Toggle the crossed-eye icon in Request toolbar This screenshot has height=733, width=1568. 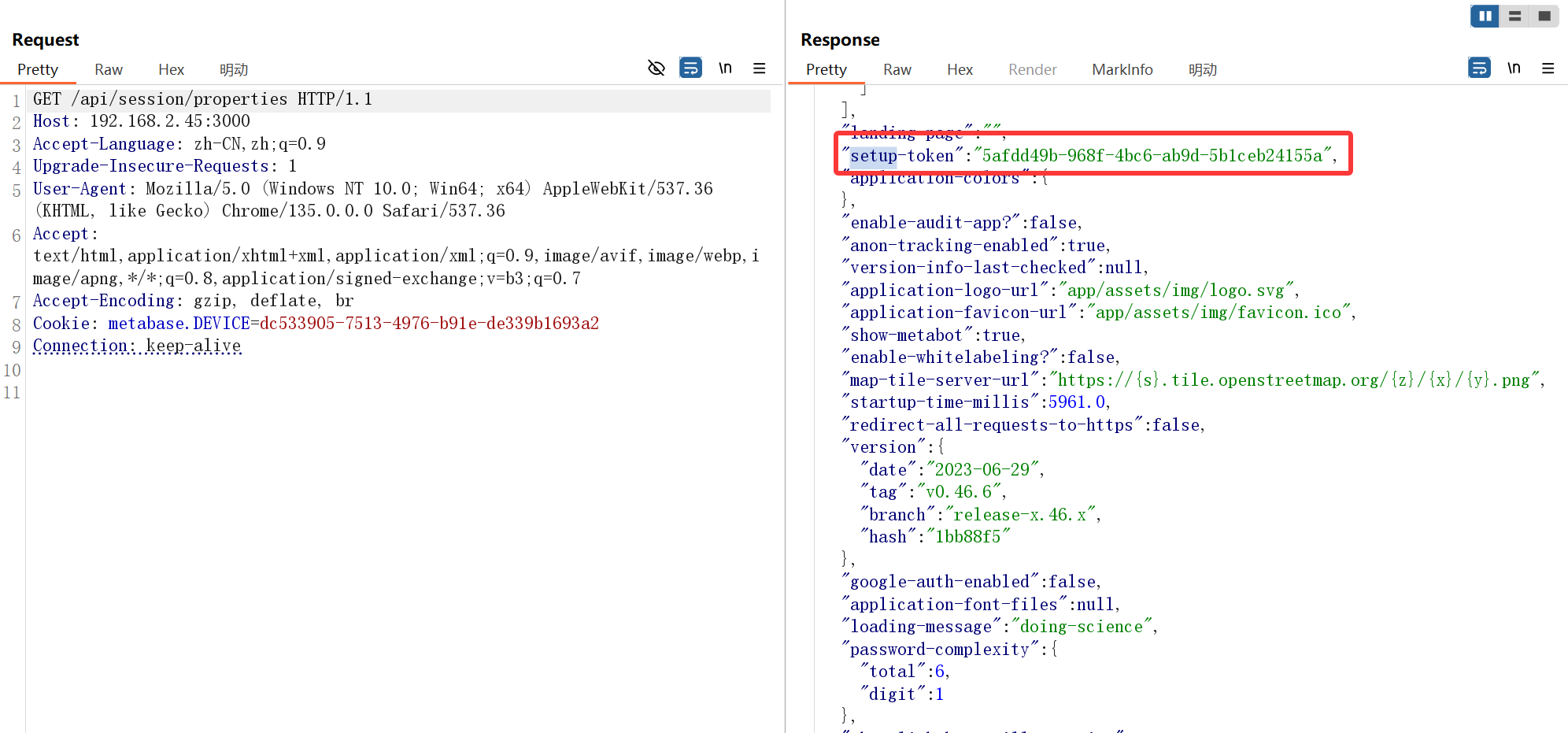click(x=656, y=68)
